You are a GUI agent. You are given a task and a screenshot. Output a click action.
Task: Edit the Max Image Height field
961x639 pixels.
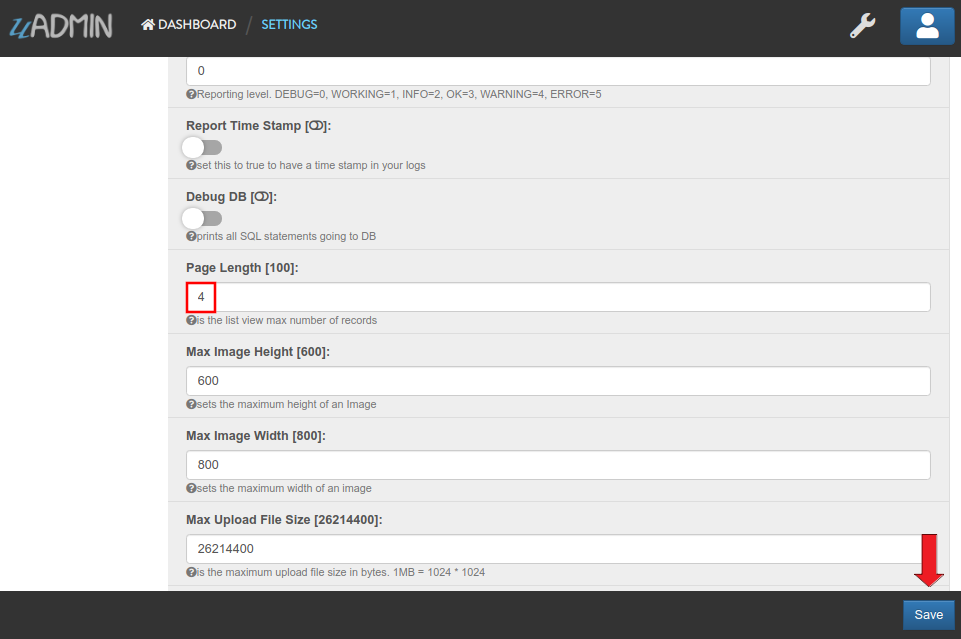(558, 381)
